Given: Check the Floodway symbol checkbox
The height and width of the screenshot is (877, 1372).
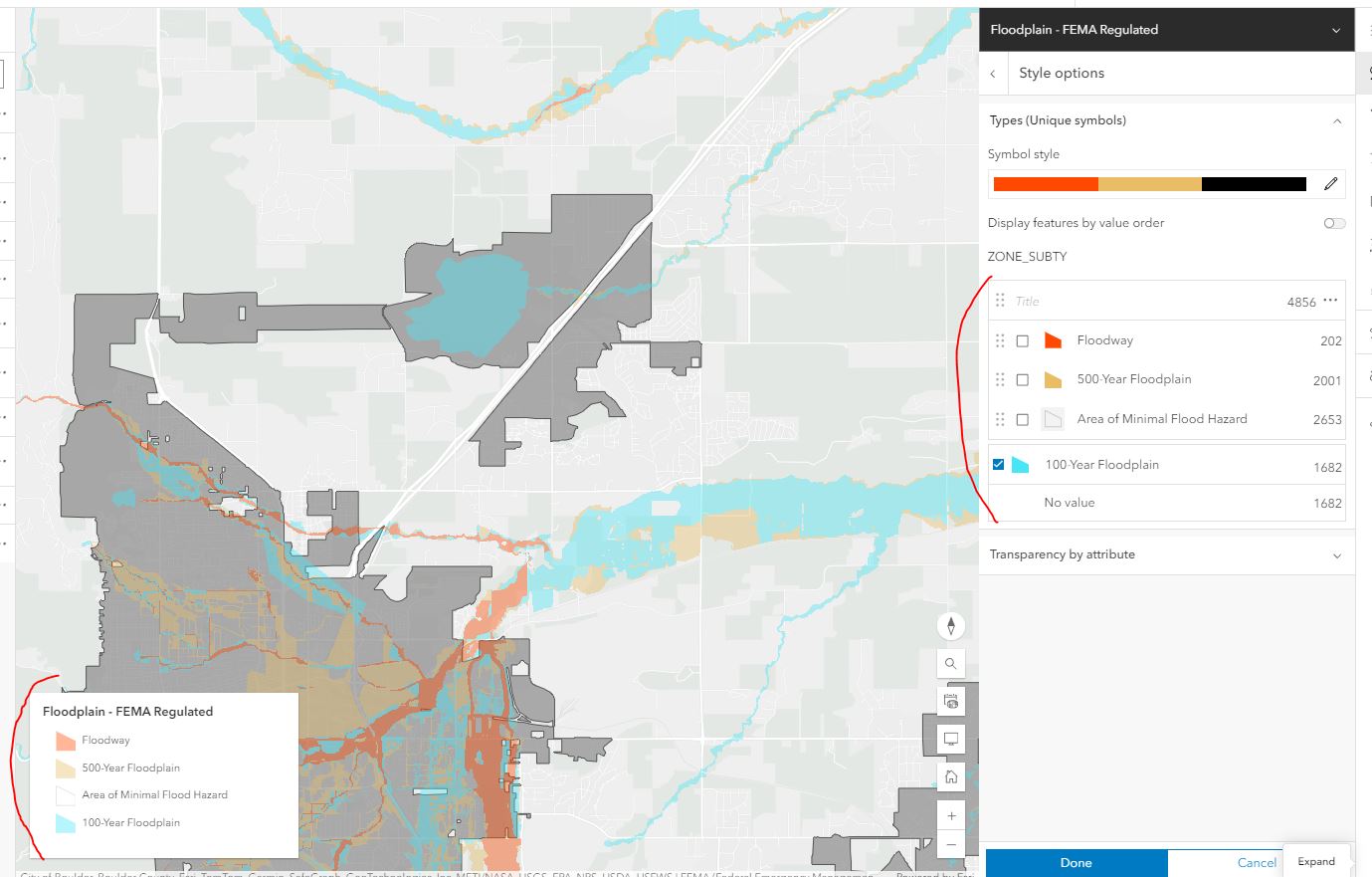Looking at the screenshot, I should [x=1025, y=339].
